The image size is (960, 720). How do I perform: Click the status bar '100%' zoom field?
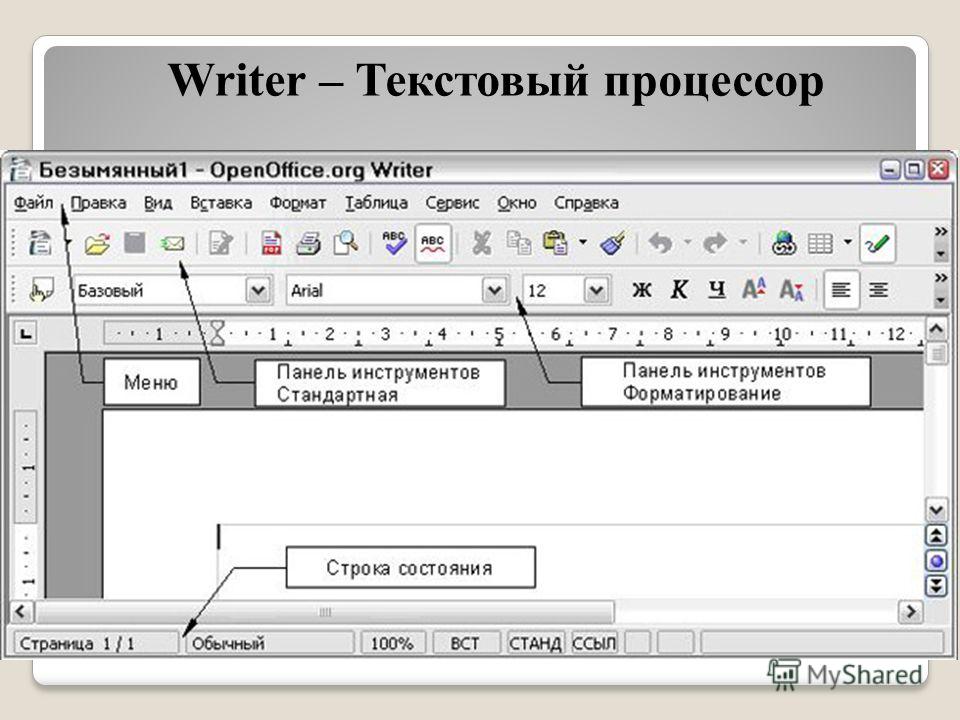pos(392,643)
